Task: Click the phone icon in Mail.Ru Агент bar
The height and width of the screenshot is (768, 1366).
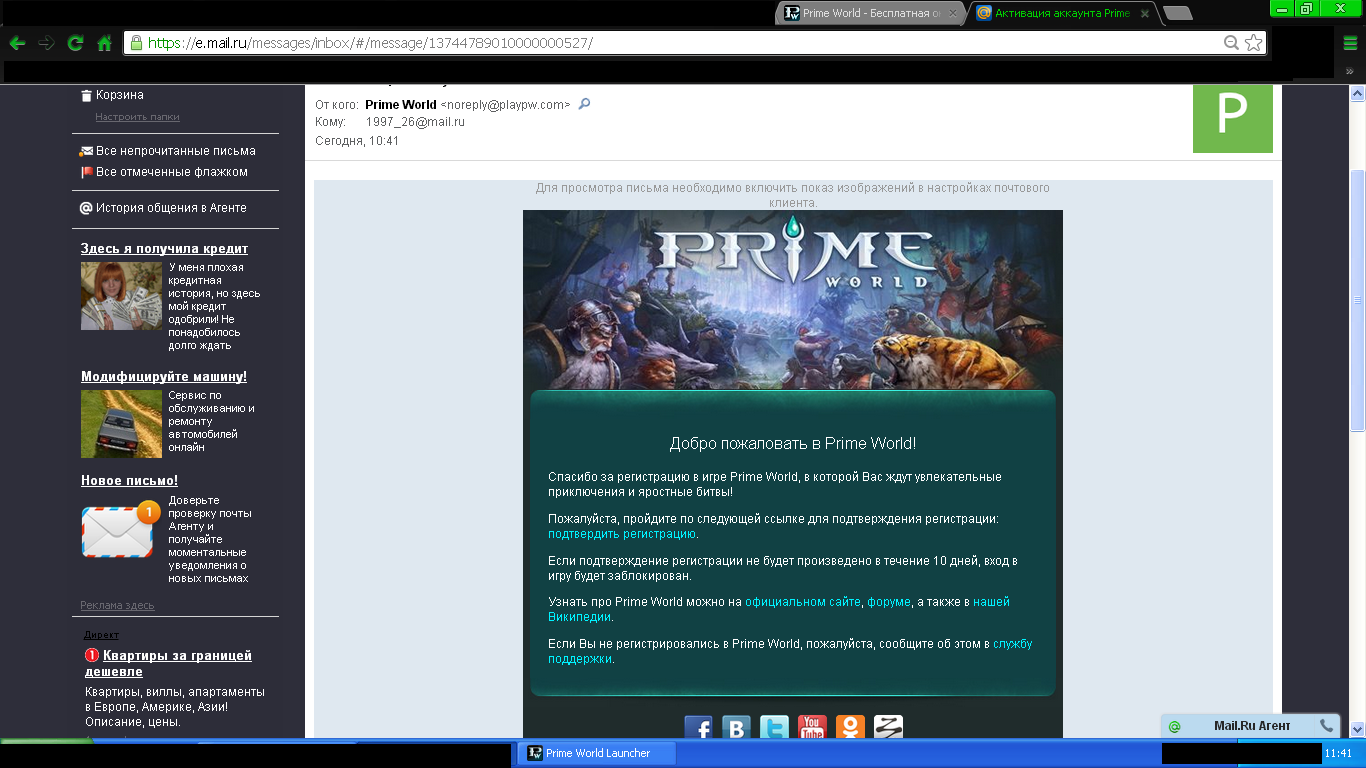Action: [1326, 726]
